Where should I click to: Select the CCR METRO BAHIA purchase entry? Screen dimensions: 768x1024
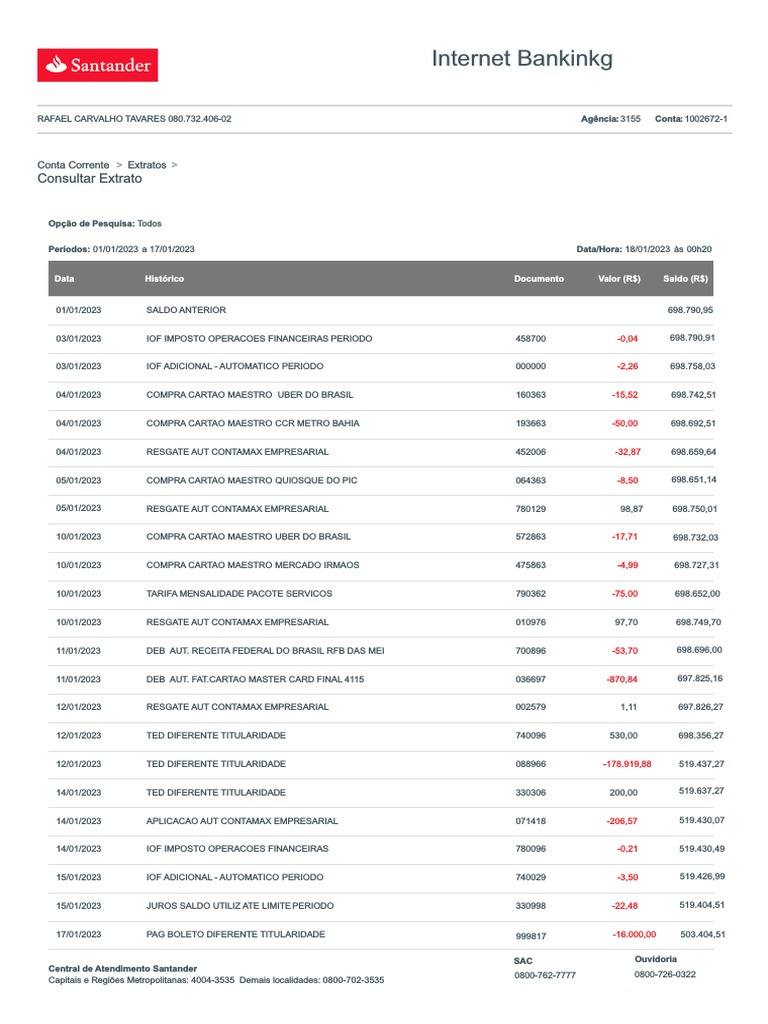pyautogui.click(x=252, y=423)
